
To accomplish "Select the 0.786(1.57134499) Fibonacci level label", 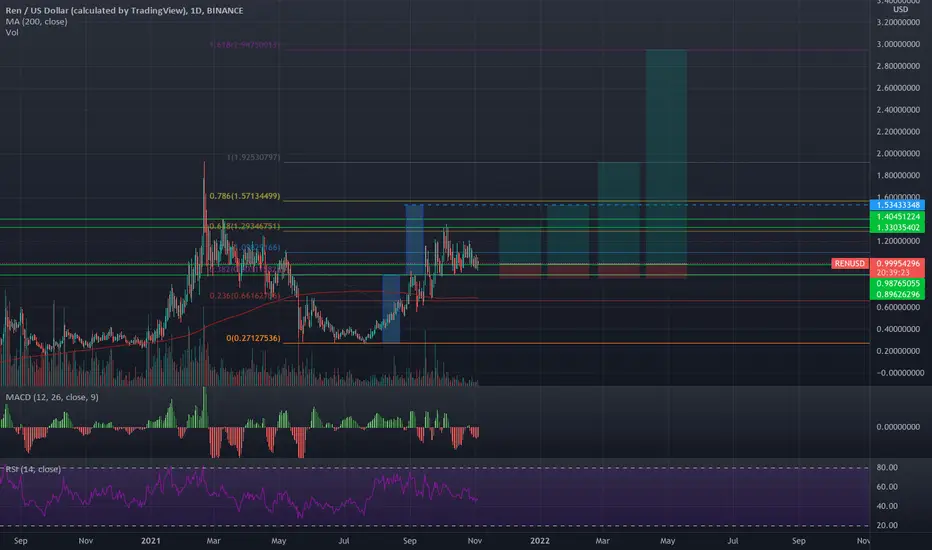I will click(244, 196).
